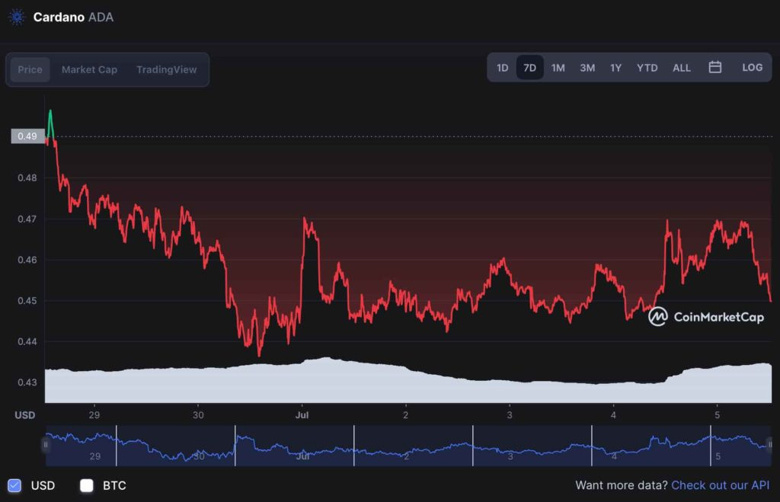Enable the BTC currency checkbox

point(87,486)
